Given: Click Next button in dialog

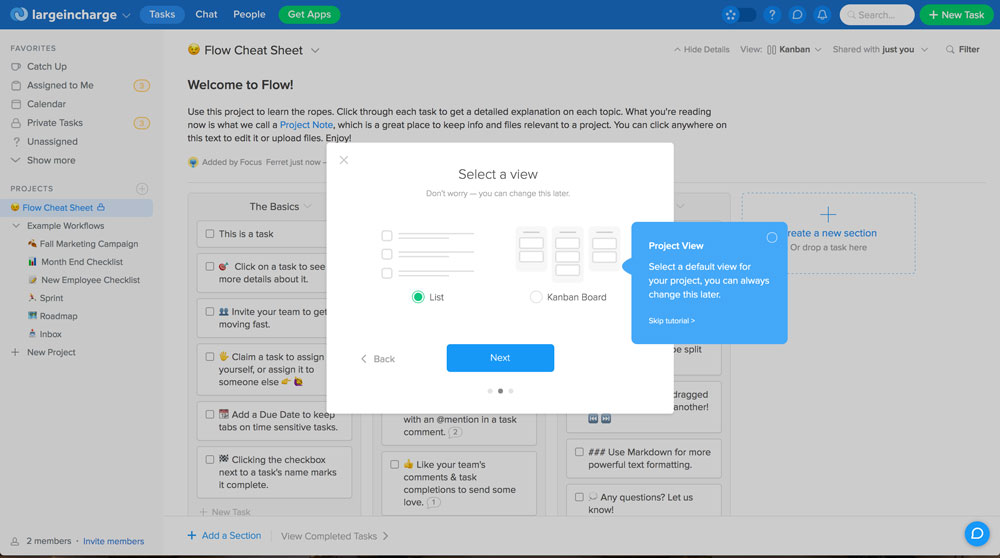Looking at the screenshot, I should (500, 358).
